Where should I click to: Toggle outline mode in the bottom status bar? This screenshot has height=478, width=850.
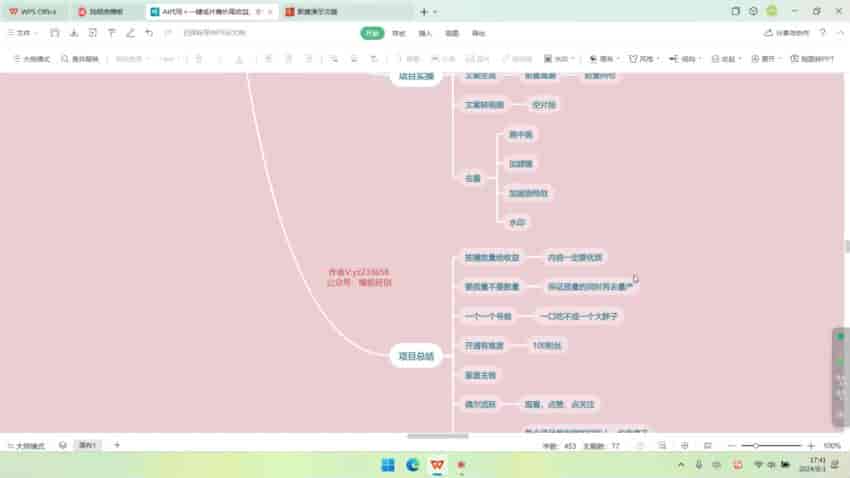pyautogui.click(x=26, y=445)
